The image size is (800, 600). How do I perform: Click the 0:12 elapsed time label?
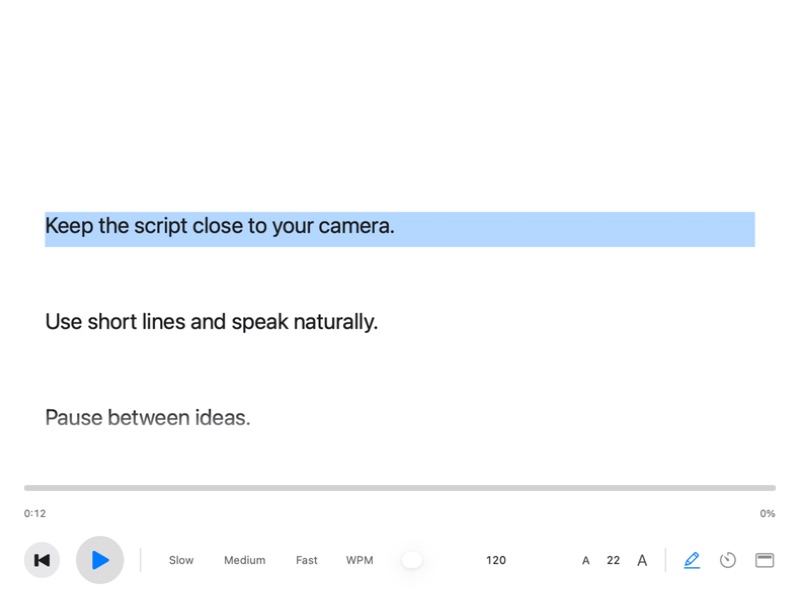click(35, 513)
